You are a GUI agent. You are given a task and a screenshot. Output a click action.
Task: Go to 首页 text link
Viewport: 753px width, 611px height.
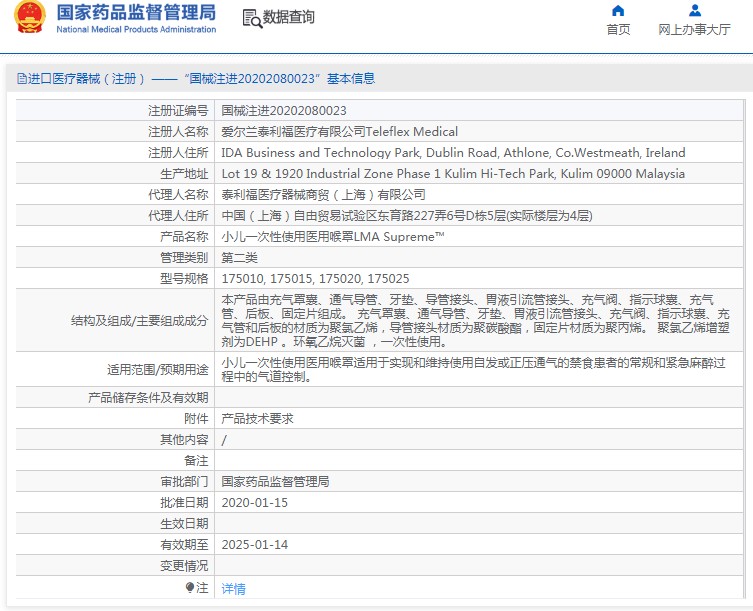coord(618,30)
